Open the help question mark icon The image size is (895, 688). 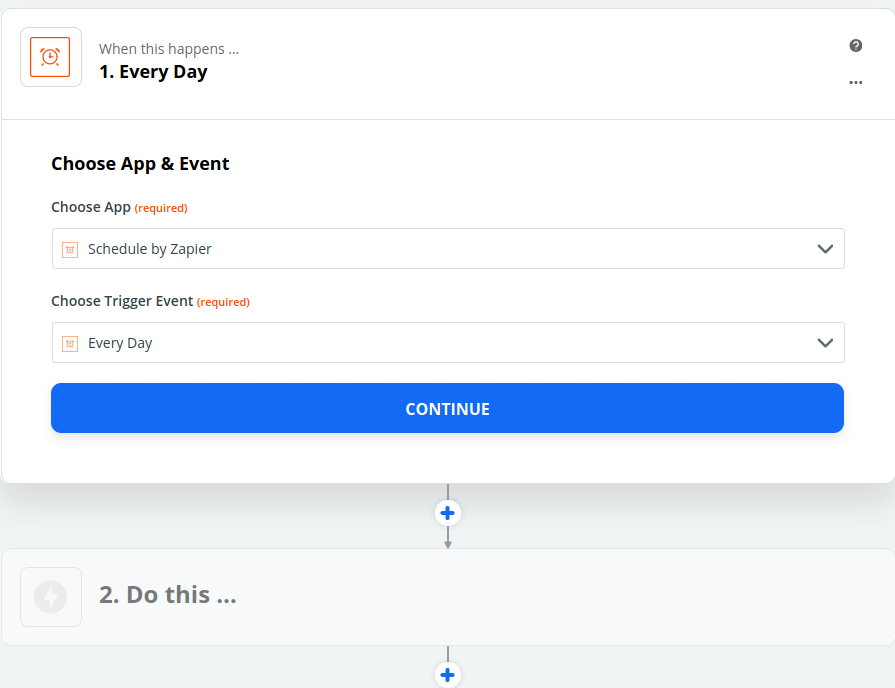click(x=855, y=46)
